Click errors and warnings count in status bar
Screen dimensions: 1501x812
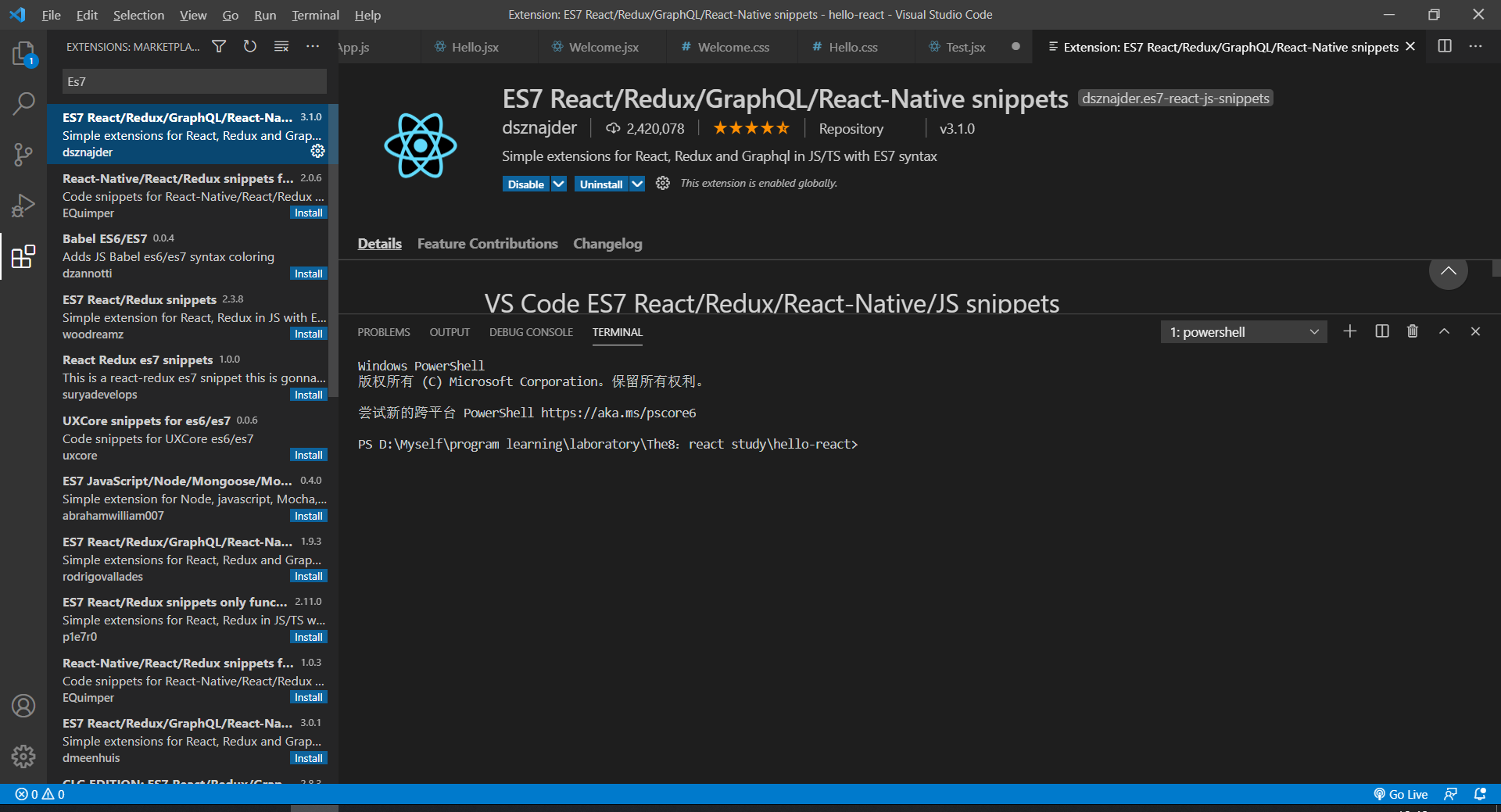pyautogui.click(x=40, y=794)
